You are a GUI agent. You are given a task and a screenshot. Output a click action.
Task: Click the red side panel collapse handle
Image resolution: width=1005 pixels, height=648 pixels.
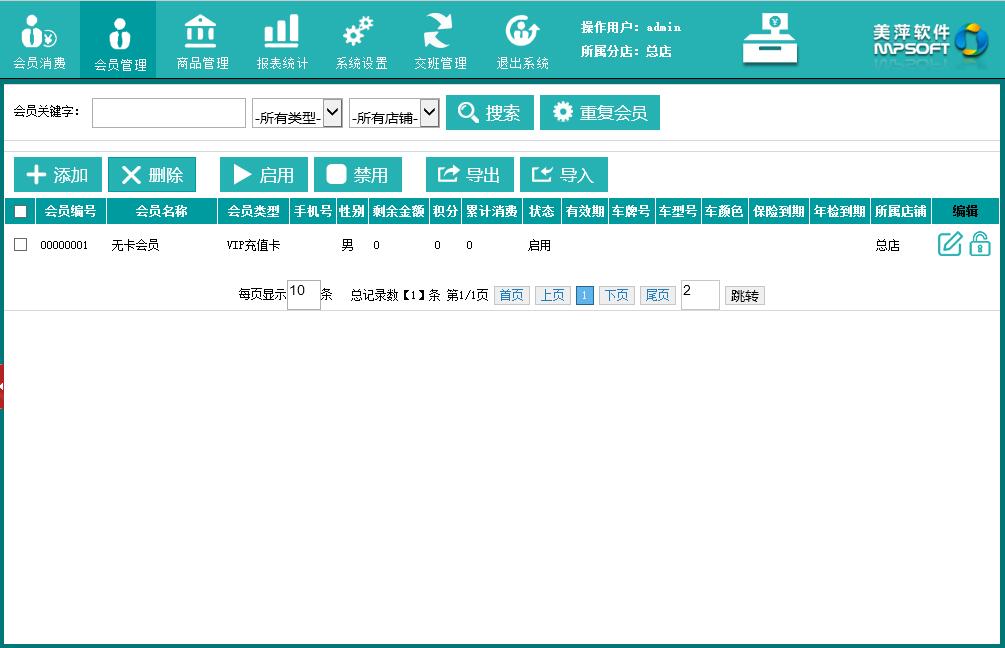click(x=2, y=386)
